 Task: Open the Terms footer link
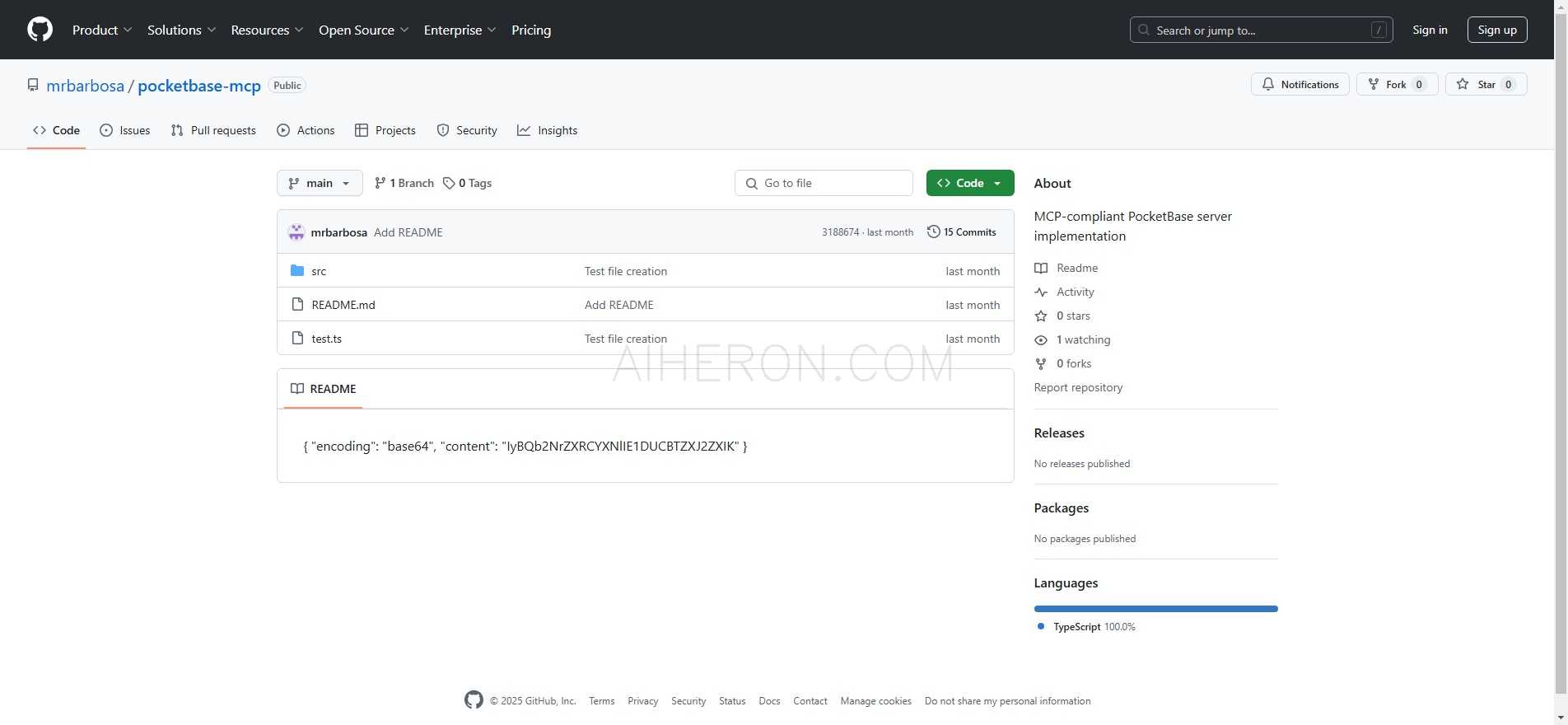coord(601,701)
